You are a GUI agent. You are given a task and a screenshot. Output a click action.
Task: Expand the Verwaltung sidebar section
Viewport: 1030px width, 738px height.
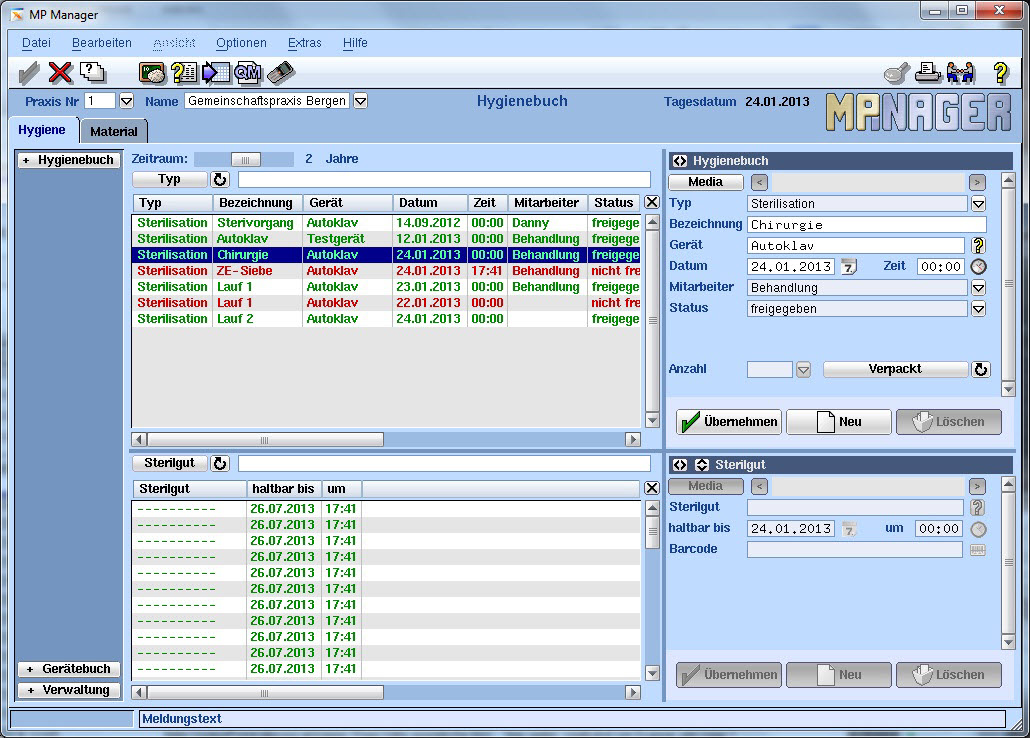(x=69, y=690)
